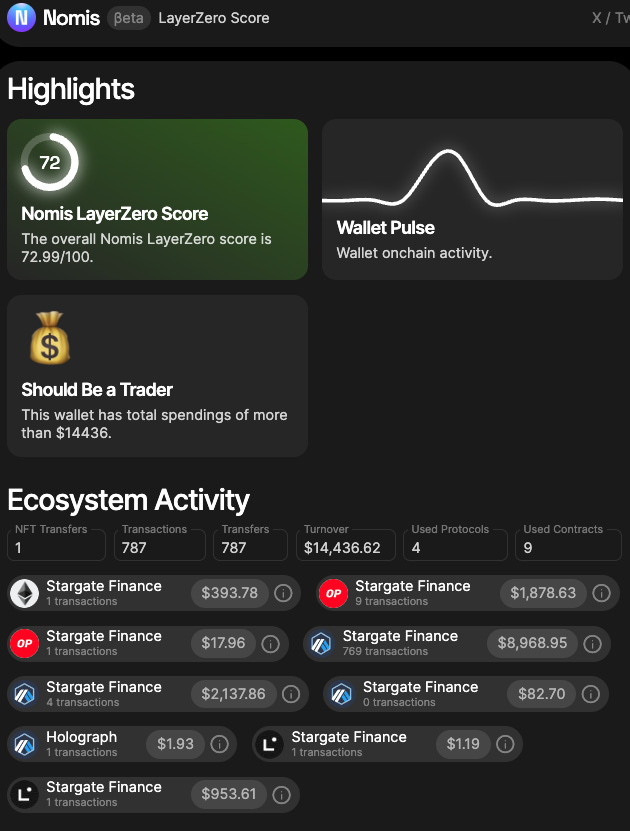Viewport: 630px width, 831px height.
Task: Click the $8,968.95 amount badge
Action: pos(532,643)
